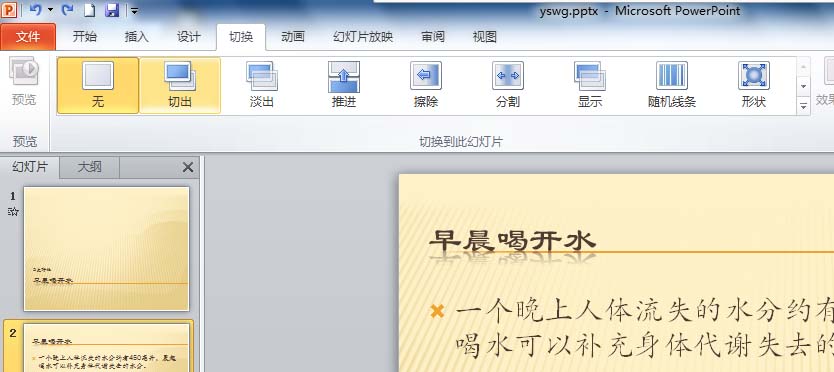Switch to the 开始 ribbon tab
Viewport: 834px width, 372px height.
tap(85, 37)
